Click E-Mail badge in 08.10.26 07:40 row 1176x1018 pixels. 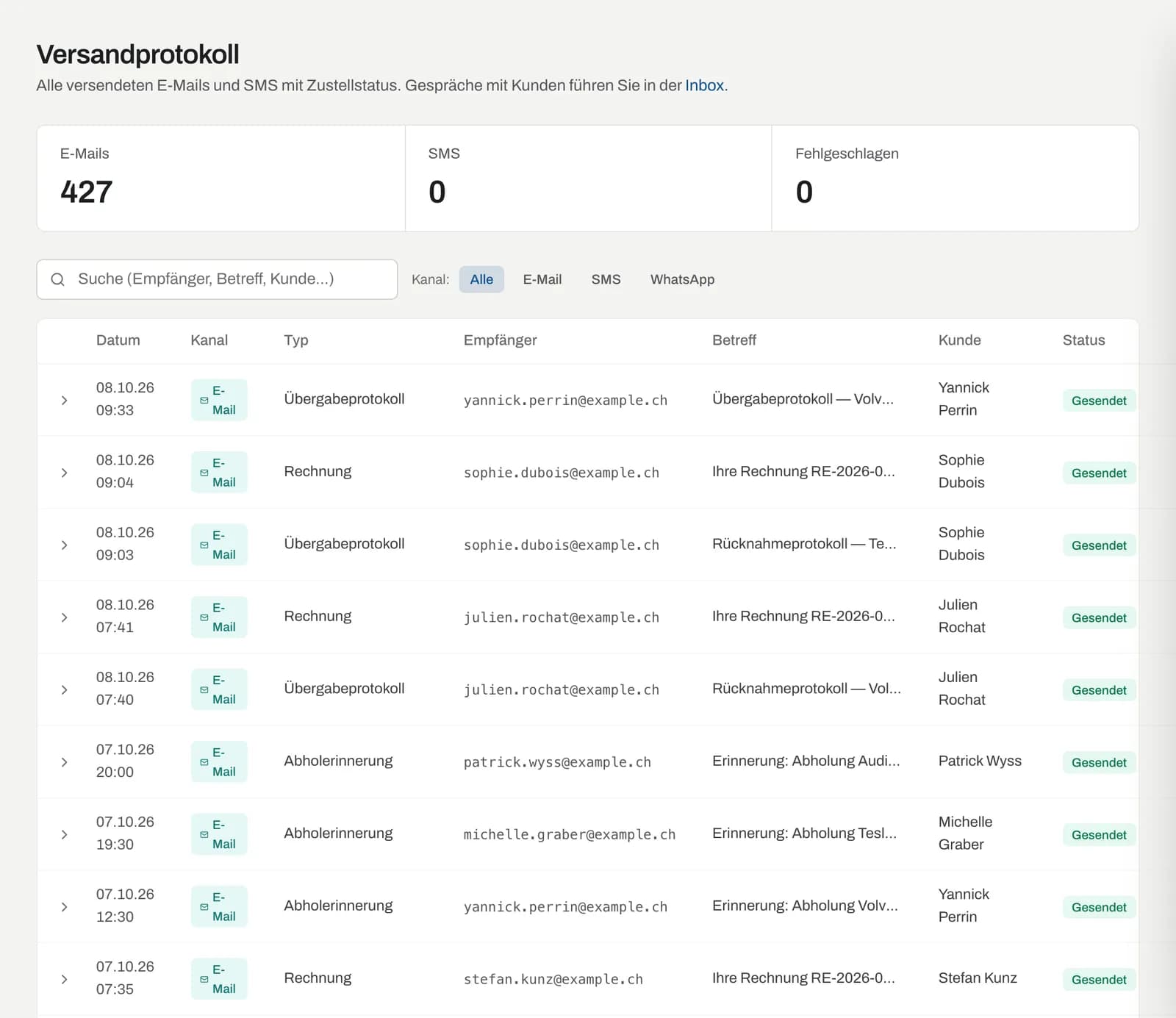(219, 689)
